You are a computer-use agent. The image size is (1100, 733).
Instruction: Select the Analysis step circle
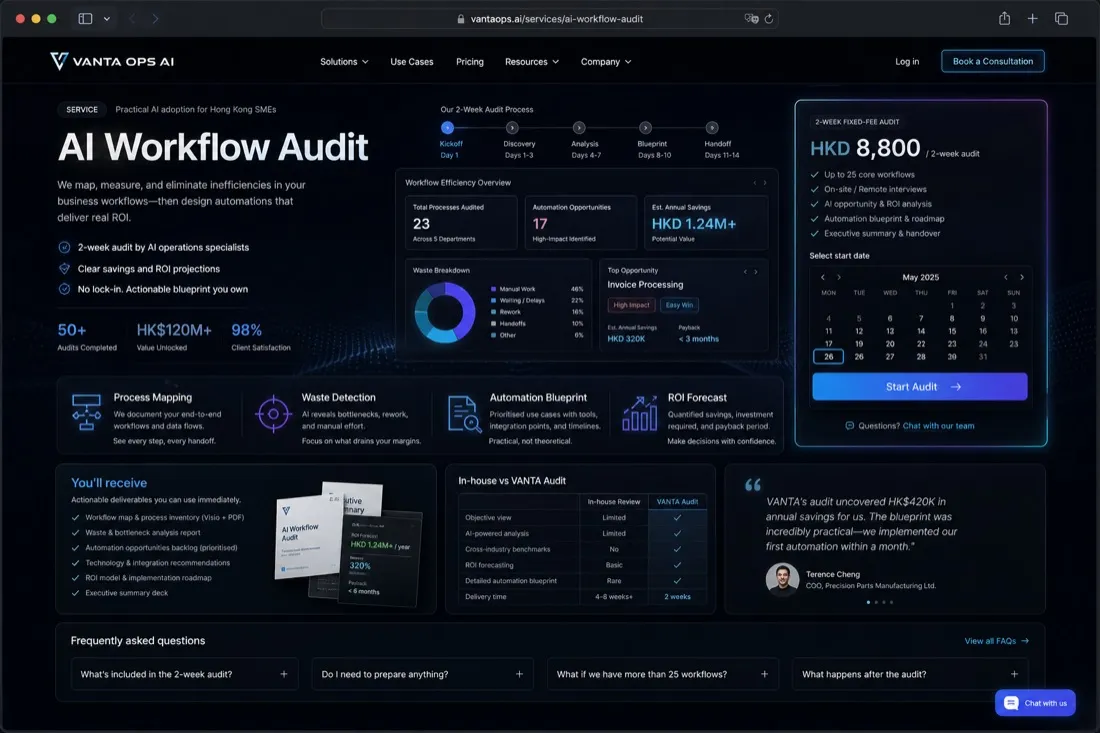point(579,128)
